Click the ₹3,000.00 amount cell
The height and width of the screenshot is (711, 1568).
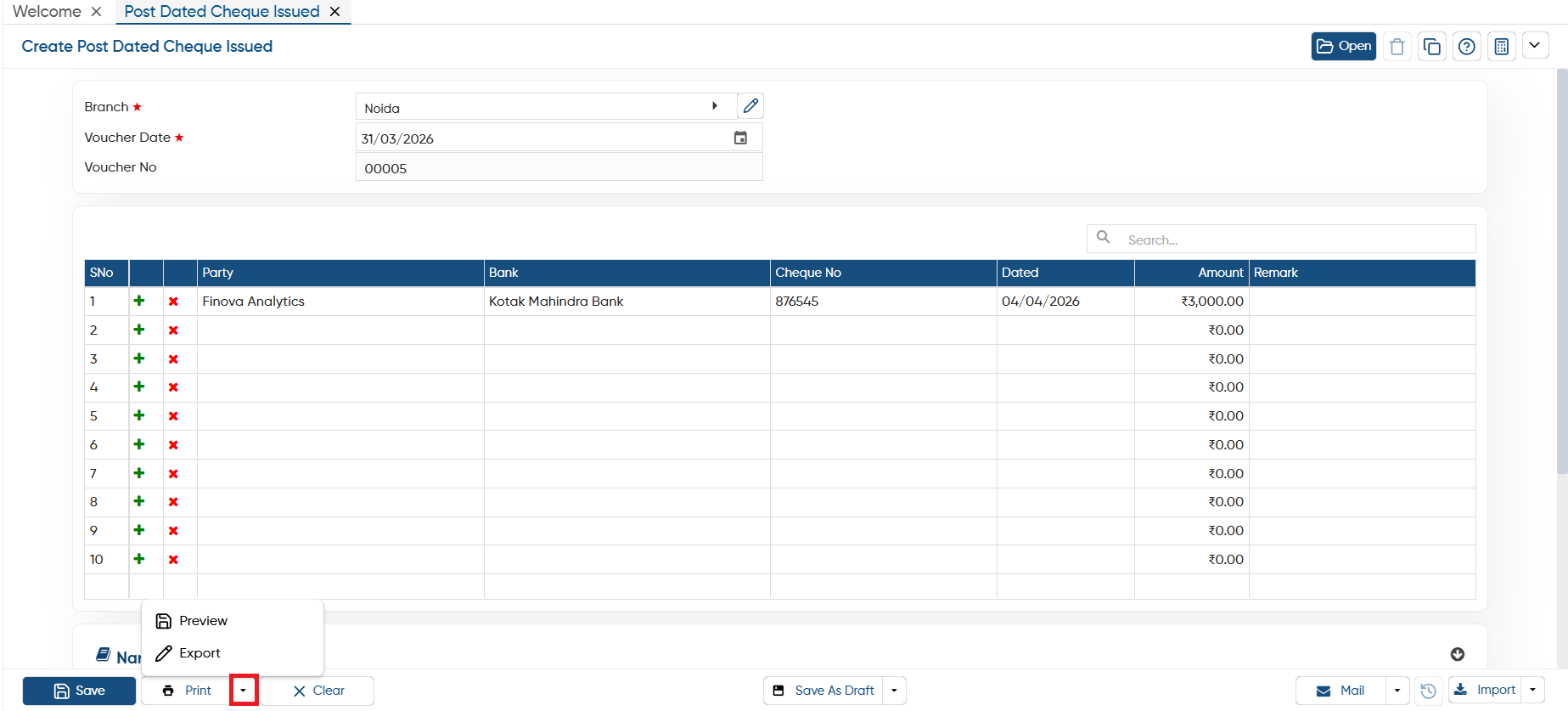click(1192, 302)
